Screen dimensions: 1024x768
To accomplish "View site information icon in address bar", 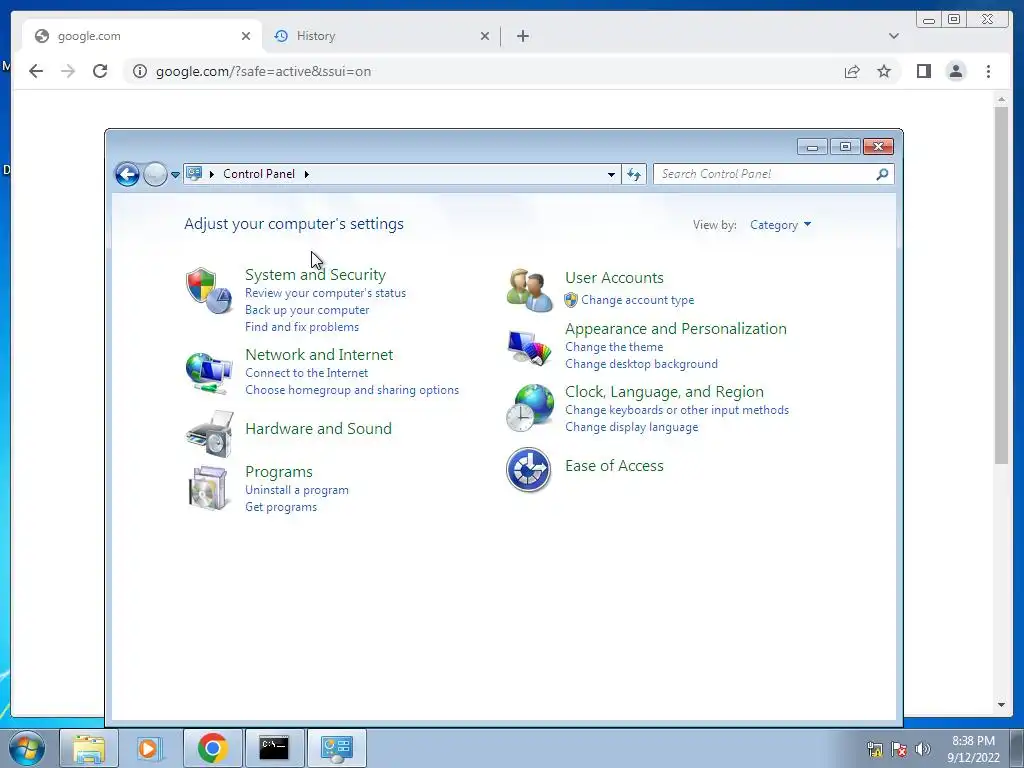I will [140, 71].
